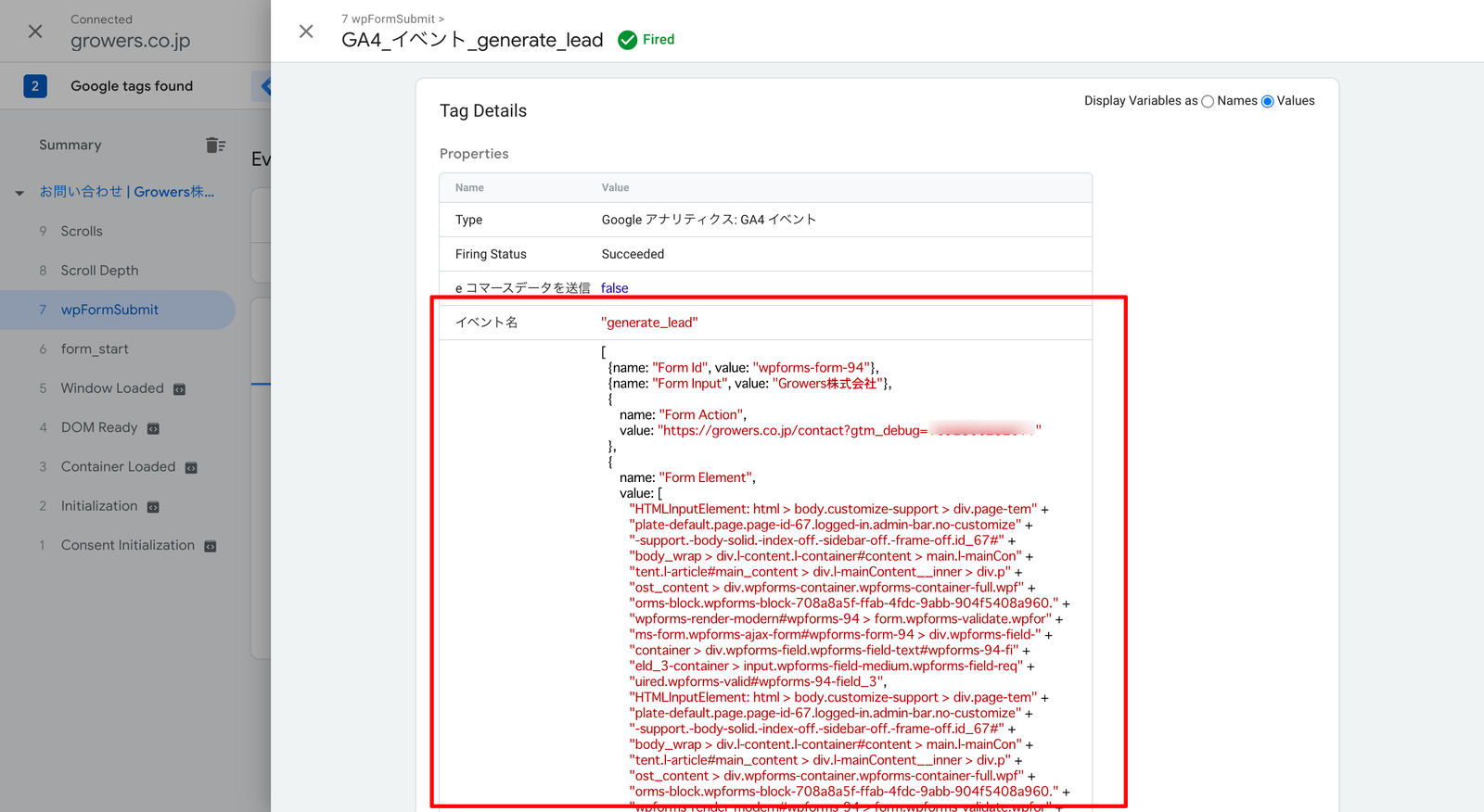Click API icon beside Initialization
1484x812 pixels.
[153, 507]
